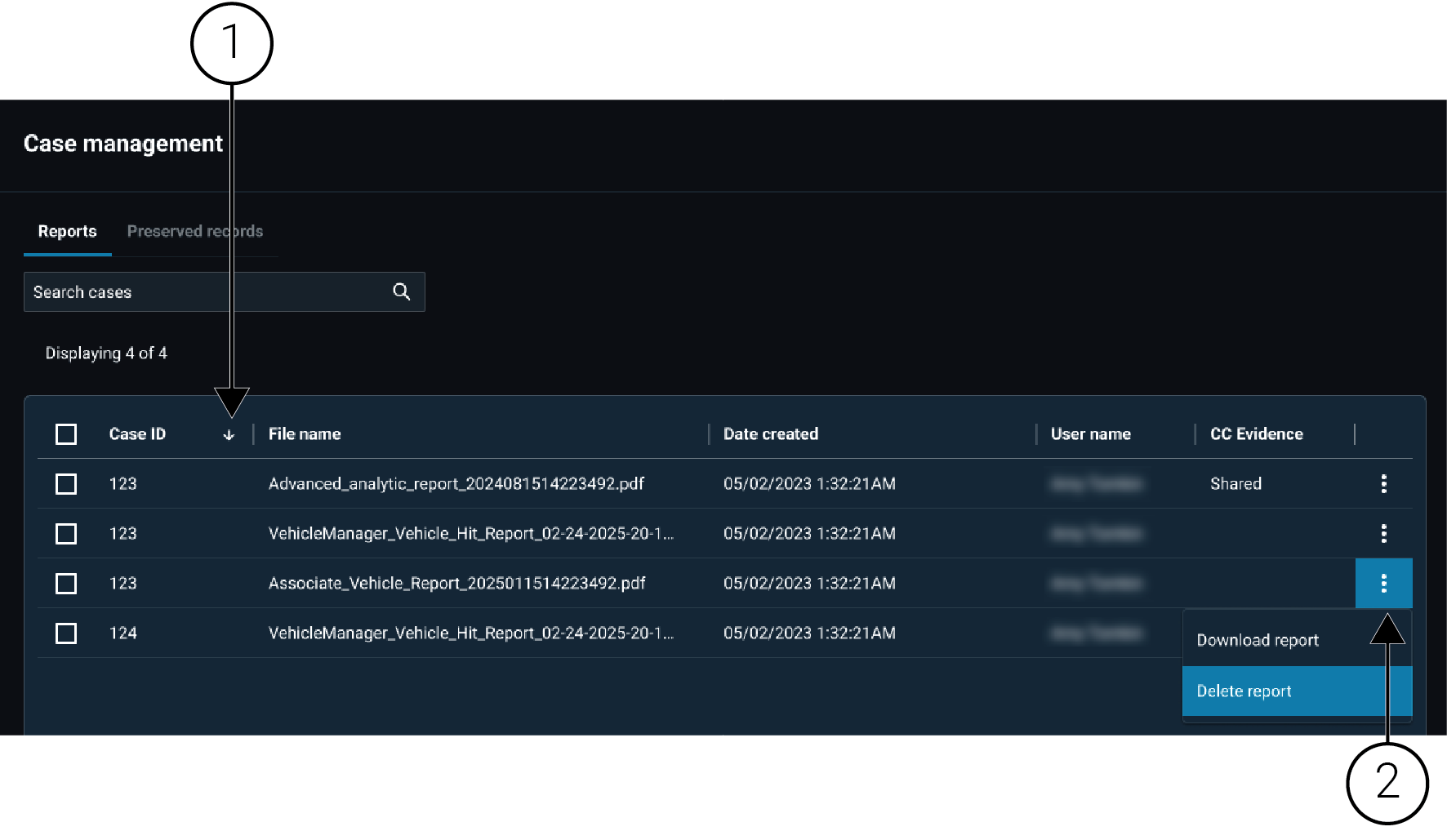The height and width of the screenshot is (840, 1447).
Task: Click the highlighted three-dot menu on Associate_Vehicle_Report row
Action: [1384, 583]
